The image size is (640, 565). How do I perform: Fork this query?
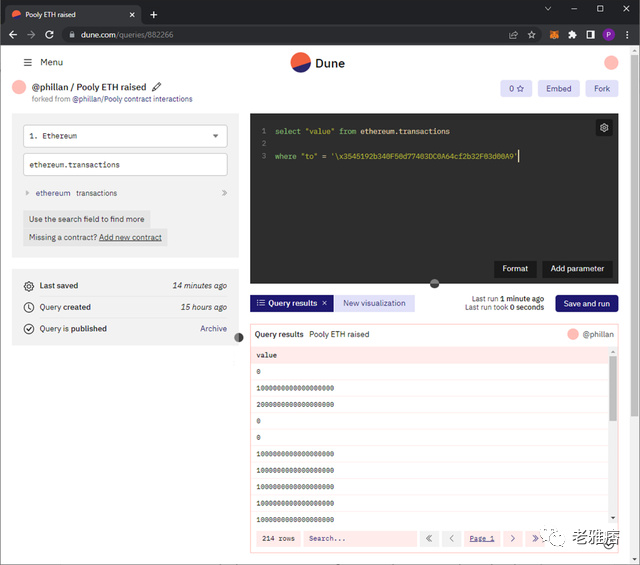click(x=602, y=89)
